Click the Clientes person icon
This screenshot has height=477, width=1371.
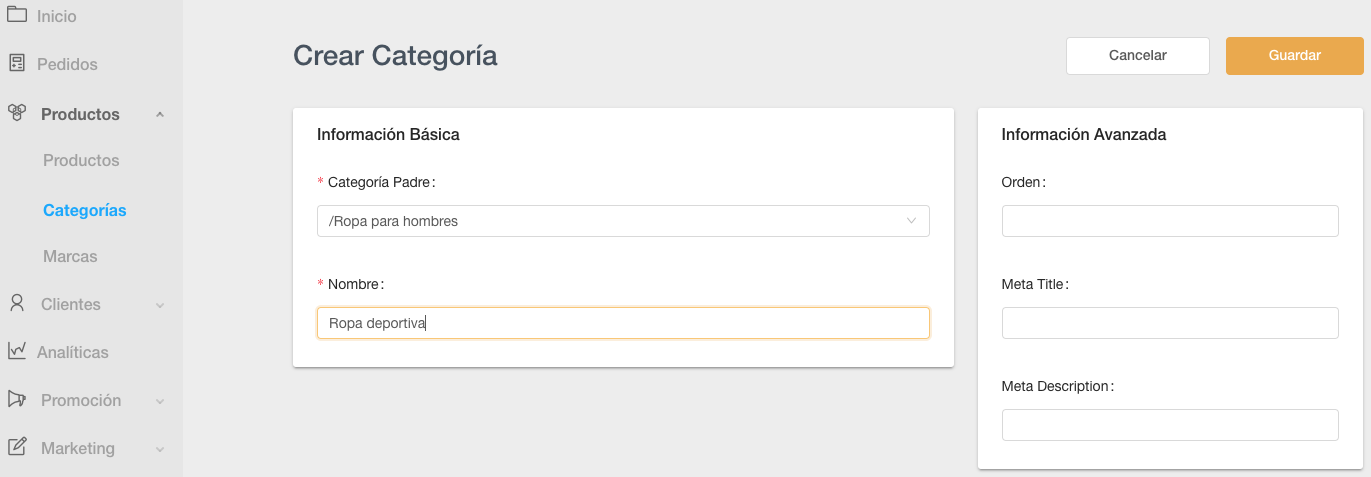[17, 303]
